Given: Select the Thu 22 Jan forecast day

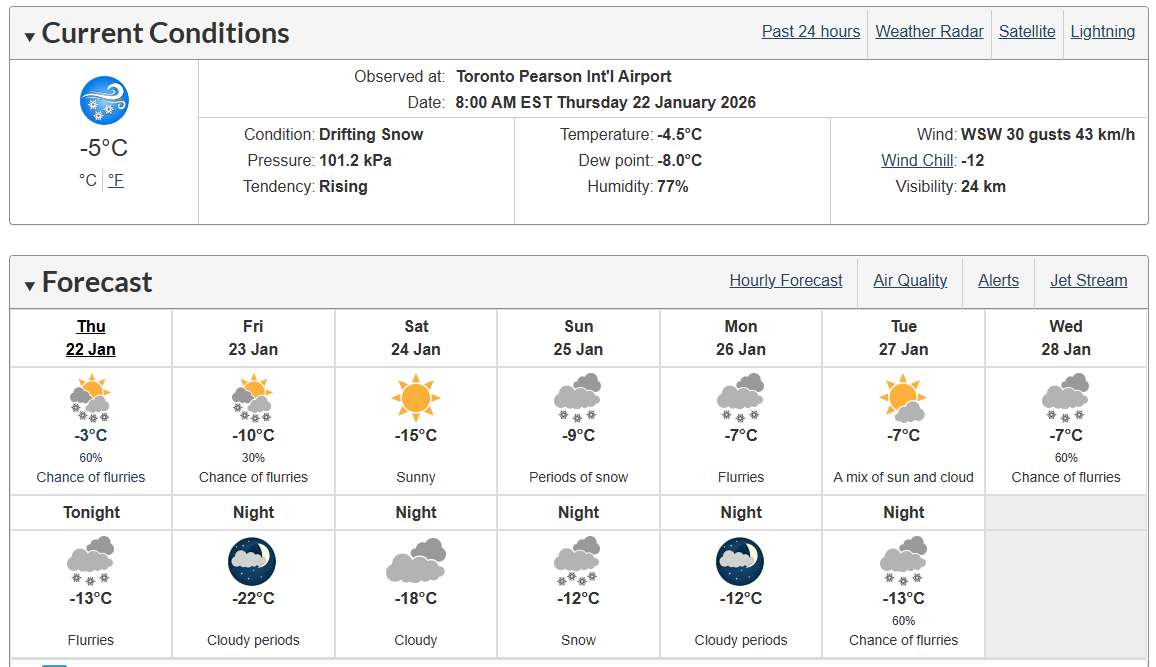Looking at the screenshot, I should pyautogui.click(x=91, y=338).
